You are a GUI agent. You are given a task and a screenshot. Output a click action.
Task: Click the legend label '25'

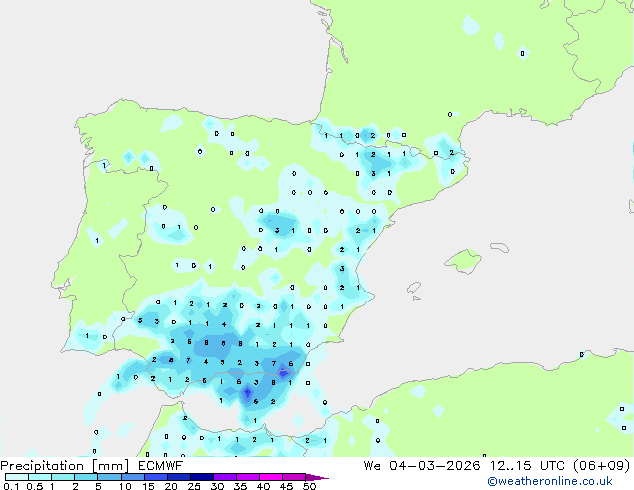click(194, 486)
